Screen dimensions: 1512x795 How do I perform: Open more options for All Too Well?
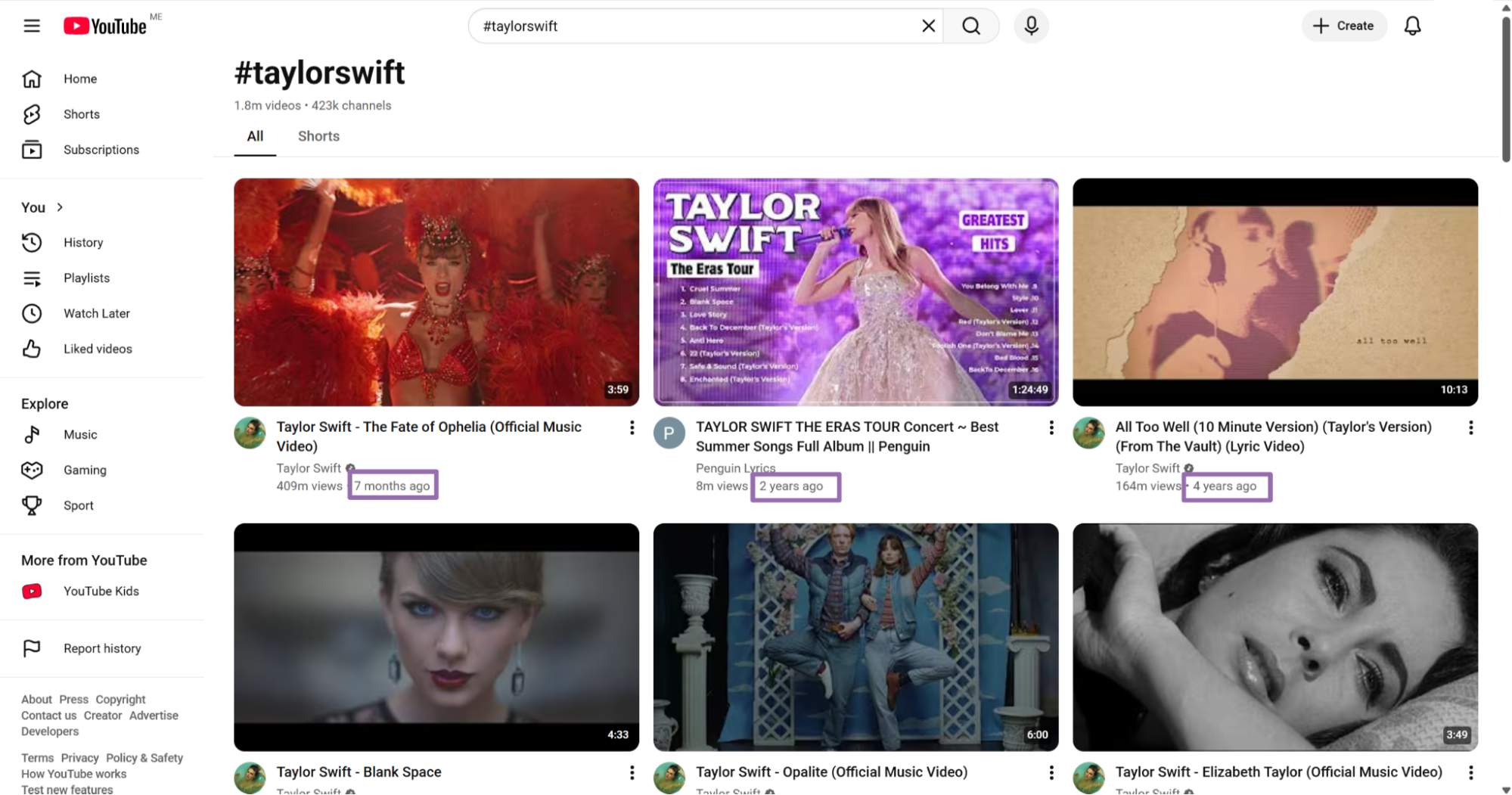click(x=1470, y=428)
